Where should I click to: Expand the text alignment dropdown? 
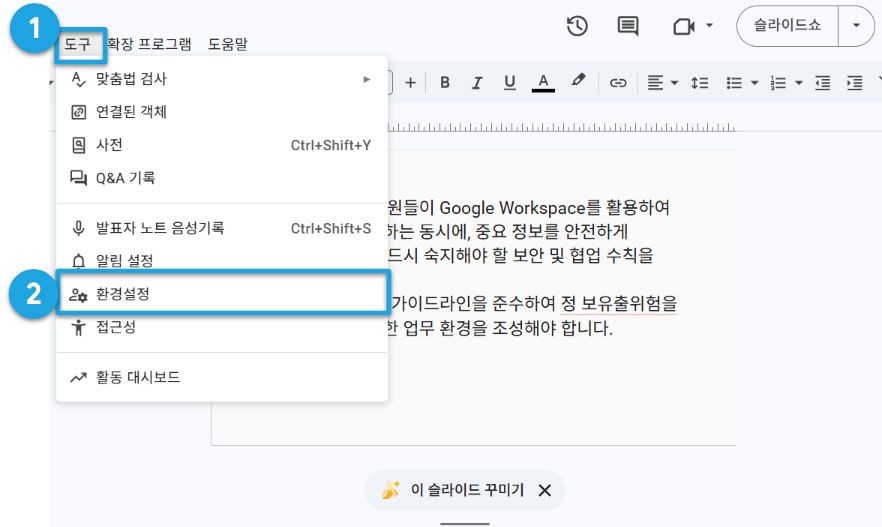coord(674,83)
